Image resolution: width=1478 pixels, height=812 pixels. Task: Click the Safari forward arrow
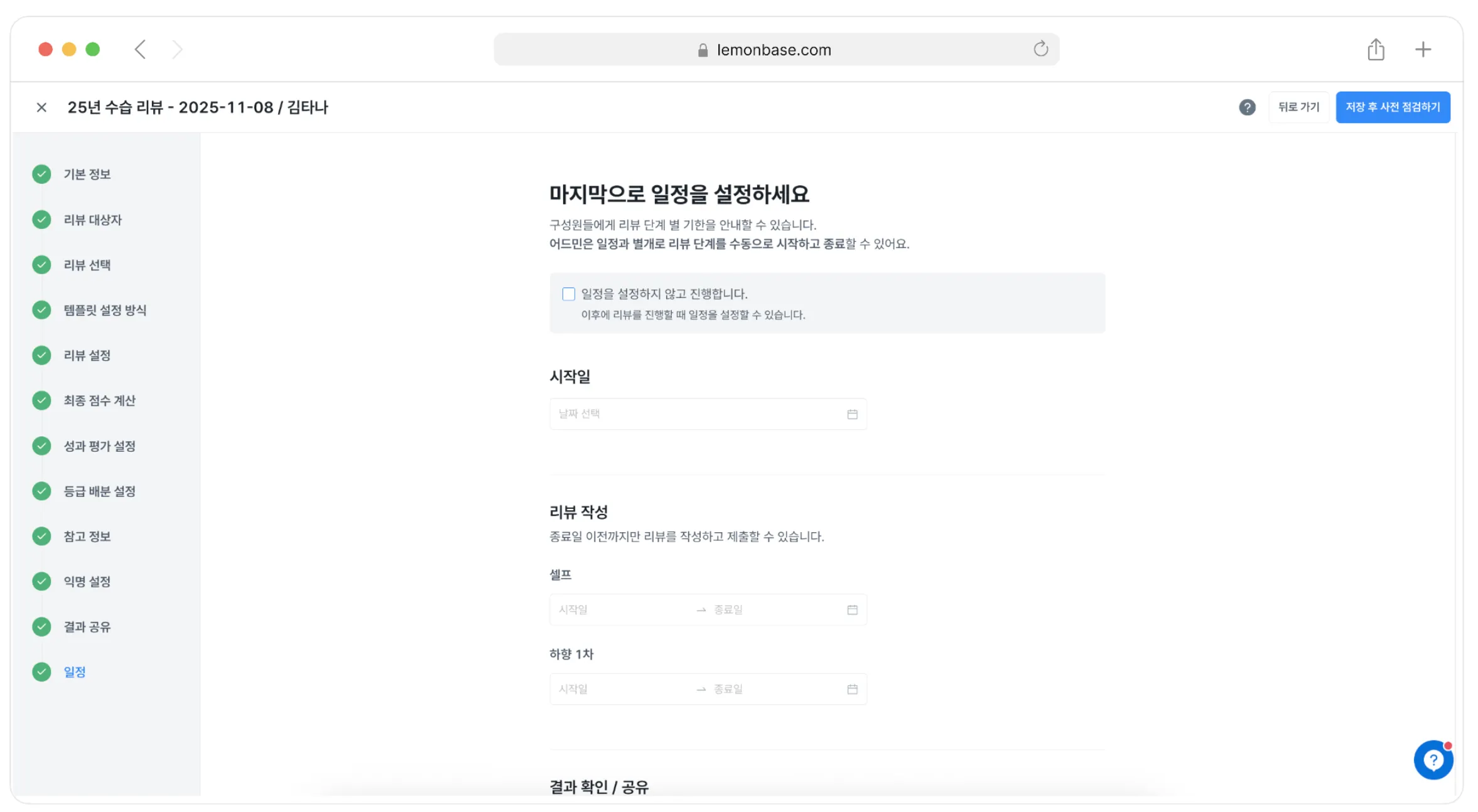177,49
